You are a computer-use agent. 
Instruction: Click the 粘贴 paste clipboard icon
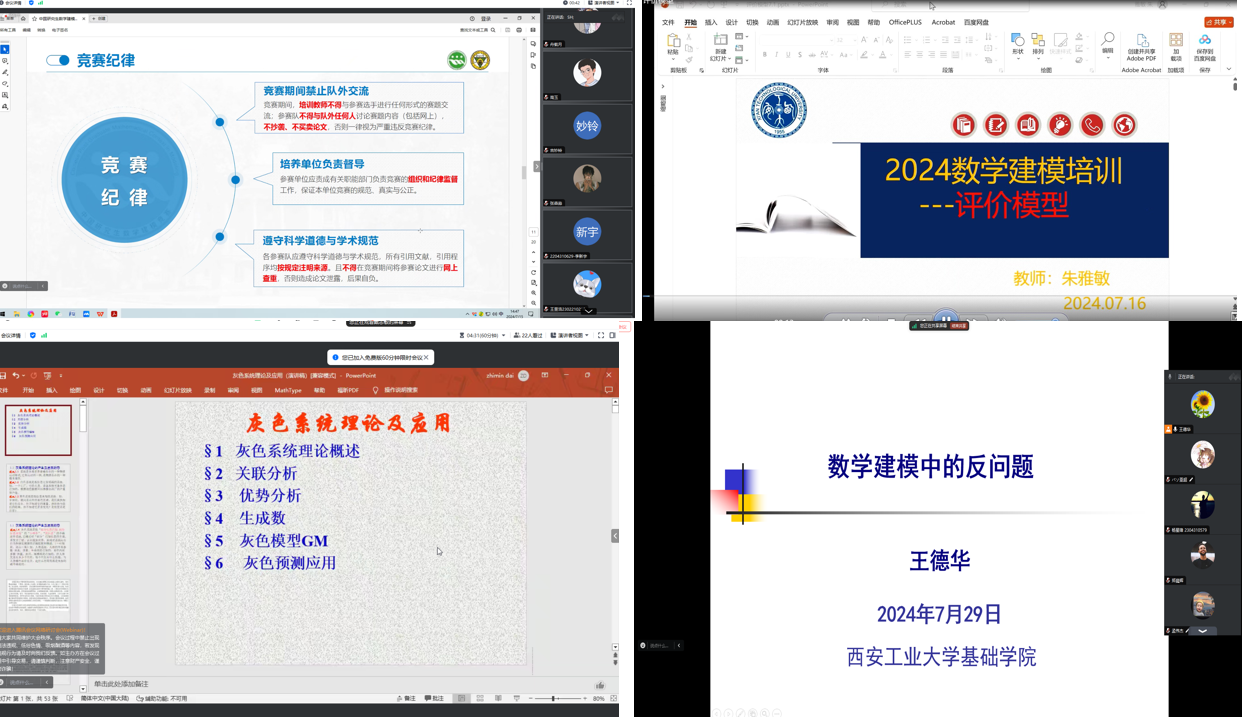click(673, 41)
